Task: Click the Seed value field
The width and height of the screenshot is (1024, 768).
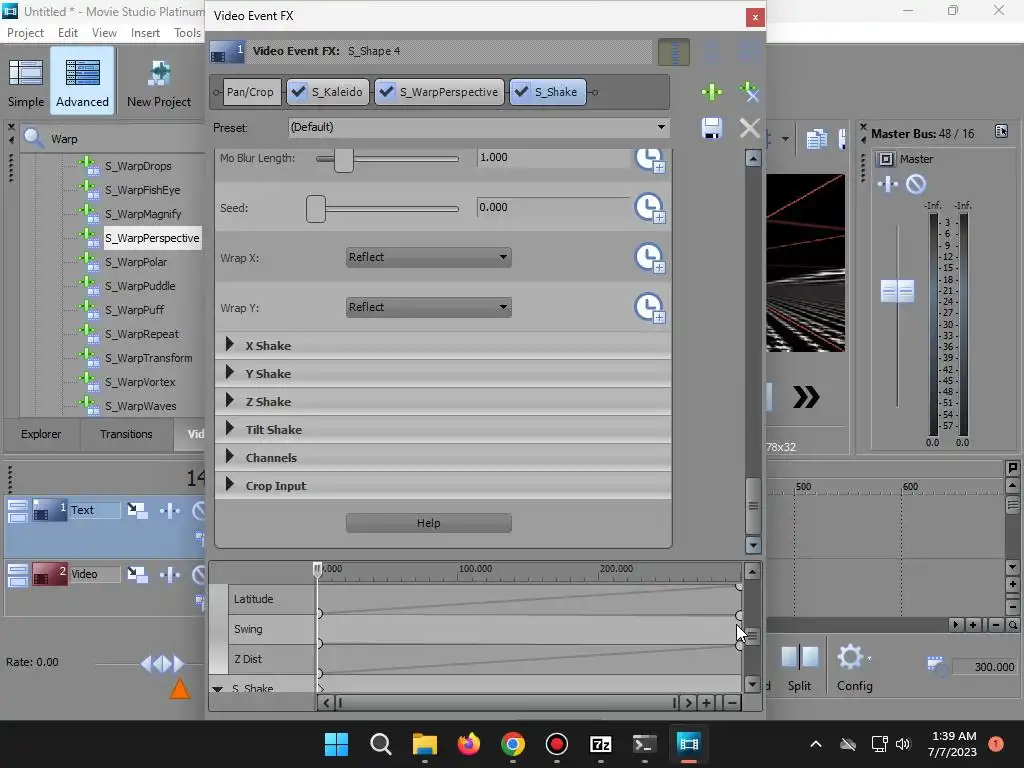Action: tap(552, 207)
